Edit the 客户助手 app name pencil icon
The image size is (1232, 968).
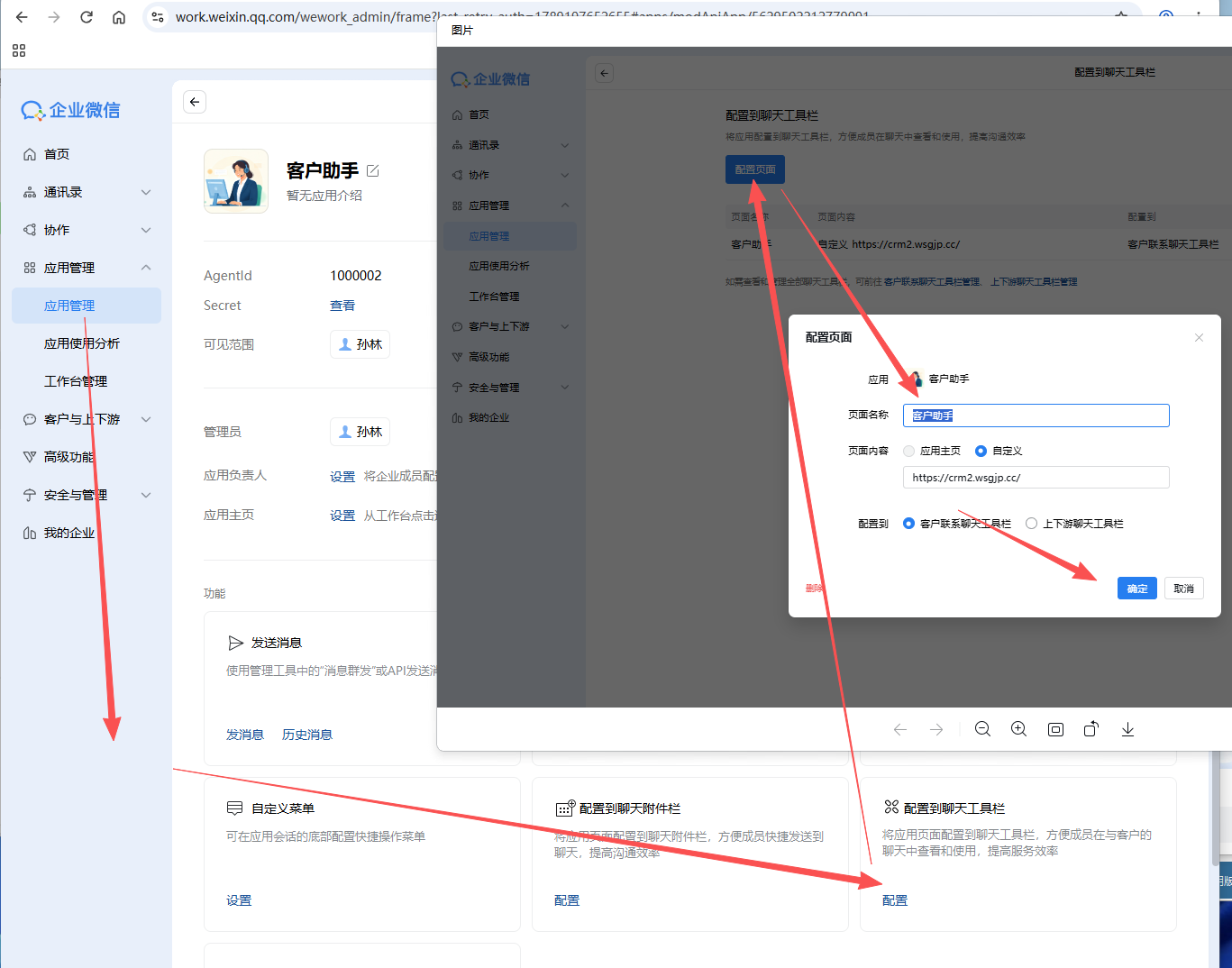(373, 170)
